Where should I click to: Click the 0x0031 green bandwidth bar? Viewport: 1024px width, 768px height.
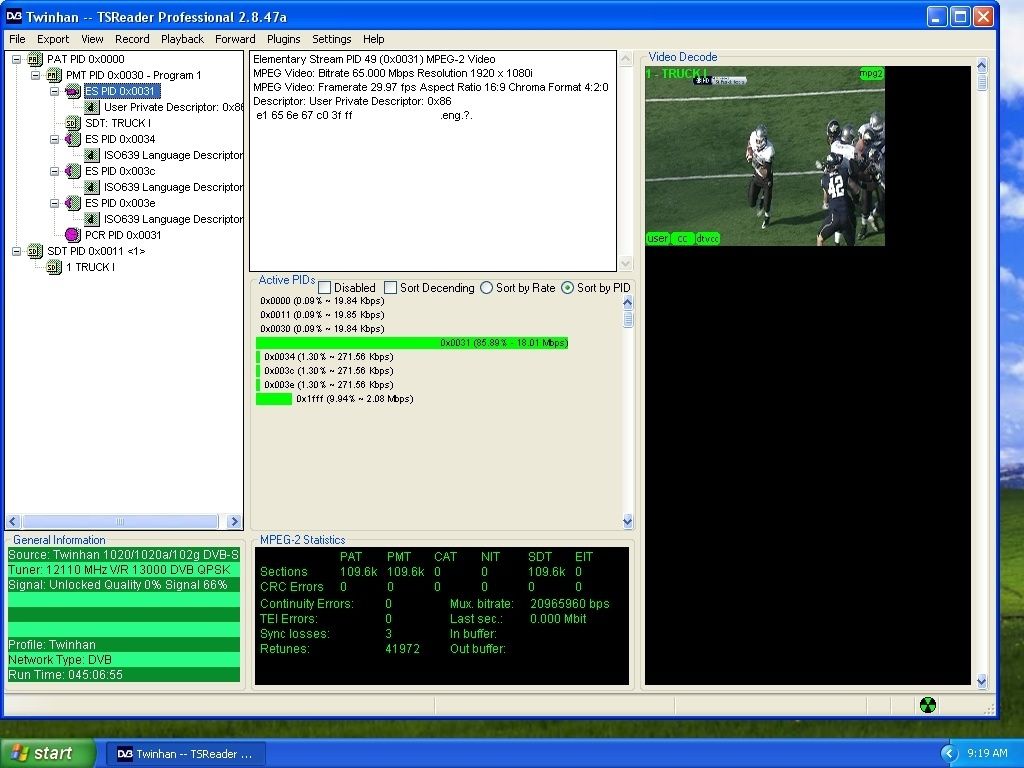[x=412, y=343]
